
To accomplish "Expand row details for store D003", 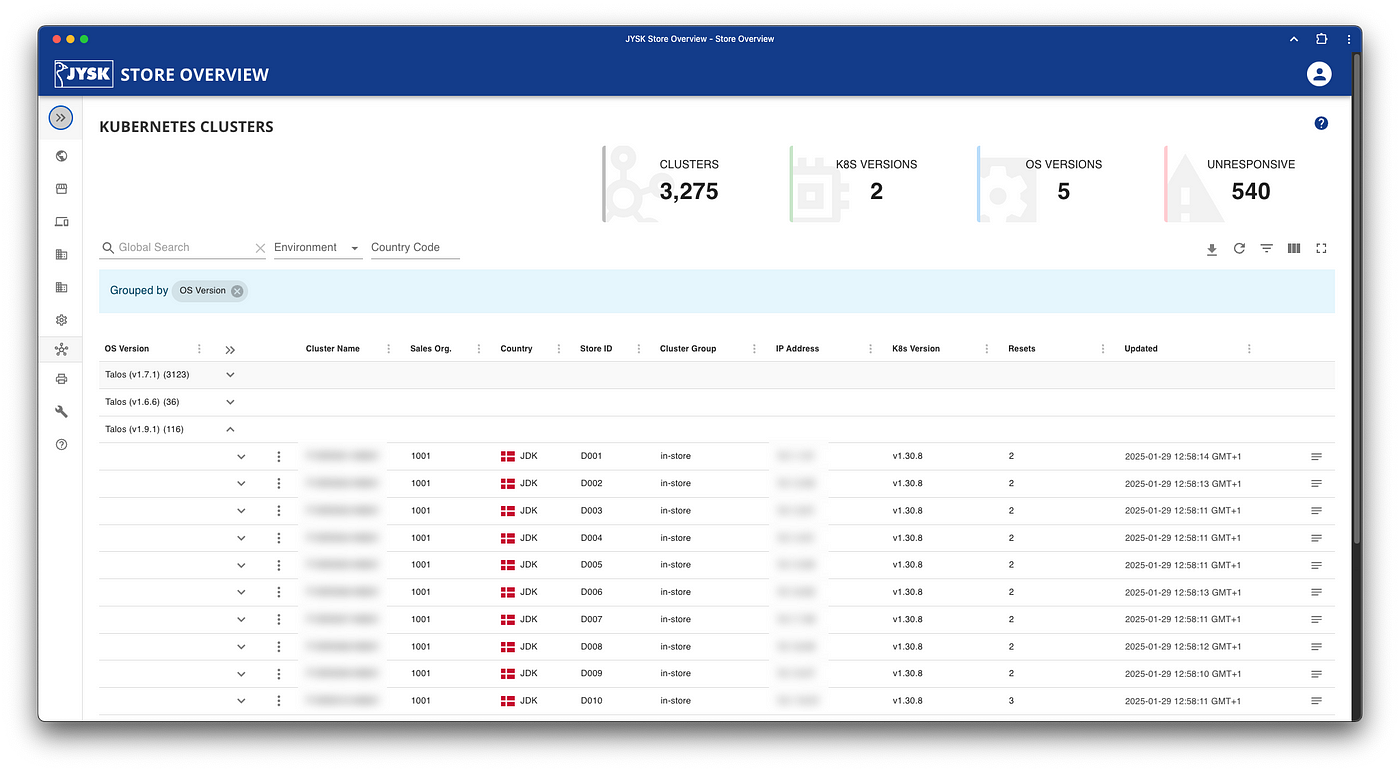I will click(x=241, y=511).
